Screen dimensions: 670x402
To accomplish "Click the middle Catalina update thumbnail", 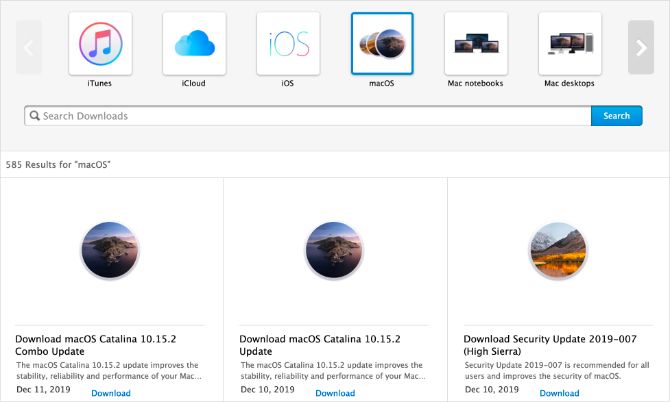I will (x=335, y=250).
